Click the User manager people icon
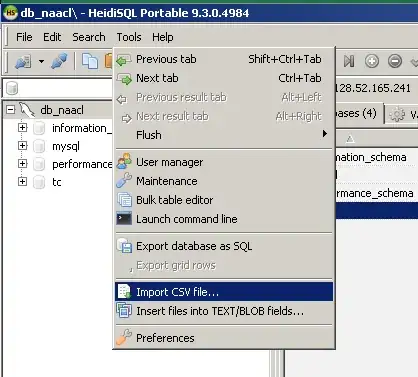 pyautogui.click(x=124, y=161)
